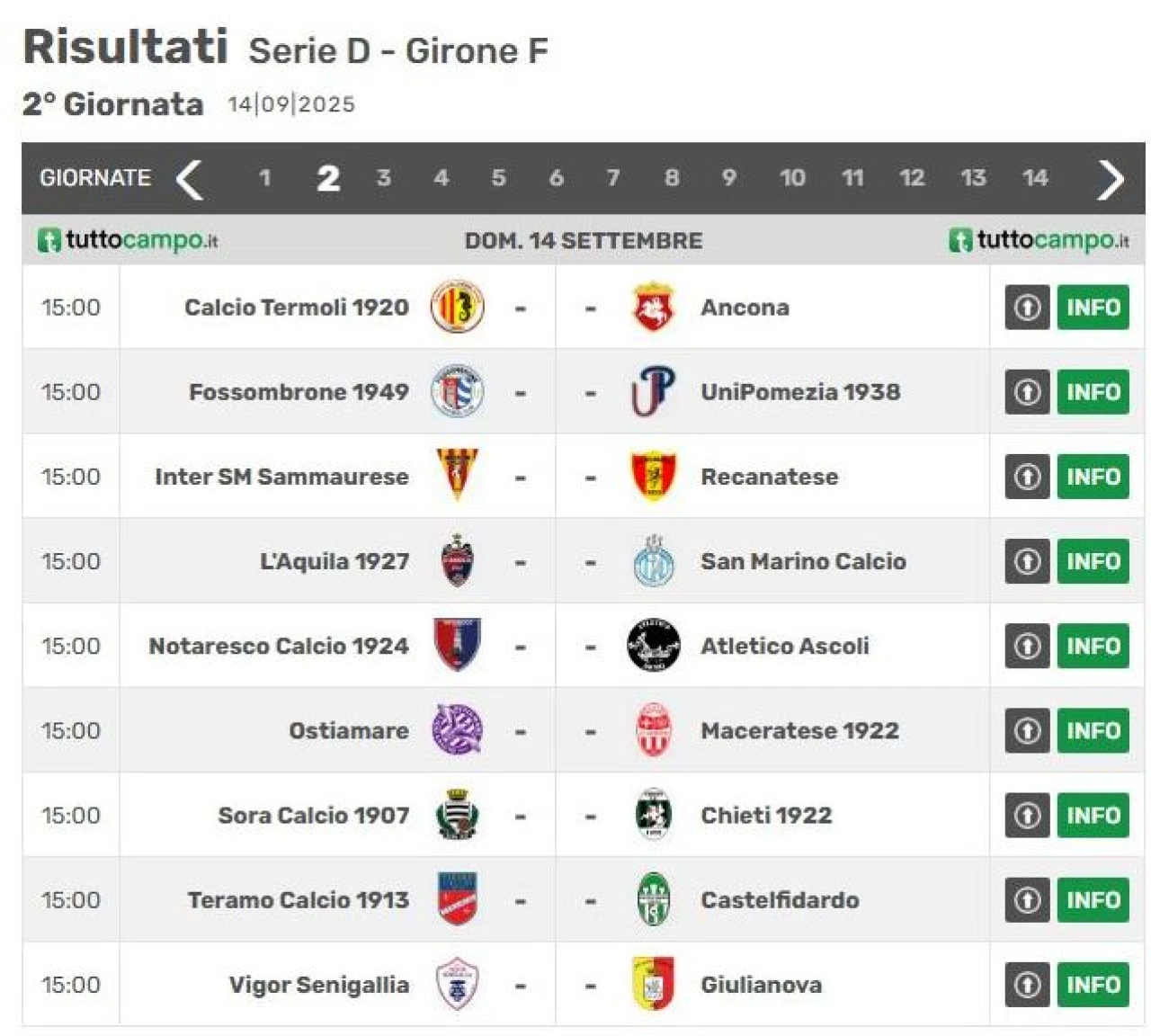Open the San Marino Calcio team link

point(803,561)
